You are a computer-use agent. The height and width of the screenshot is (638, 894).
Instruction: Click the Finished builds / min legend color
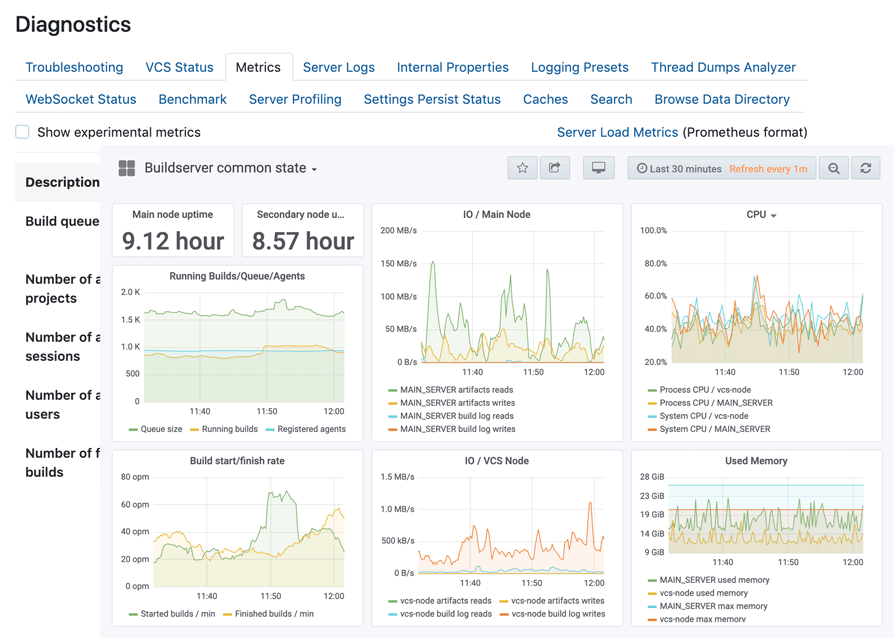[227, 614]
